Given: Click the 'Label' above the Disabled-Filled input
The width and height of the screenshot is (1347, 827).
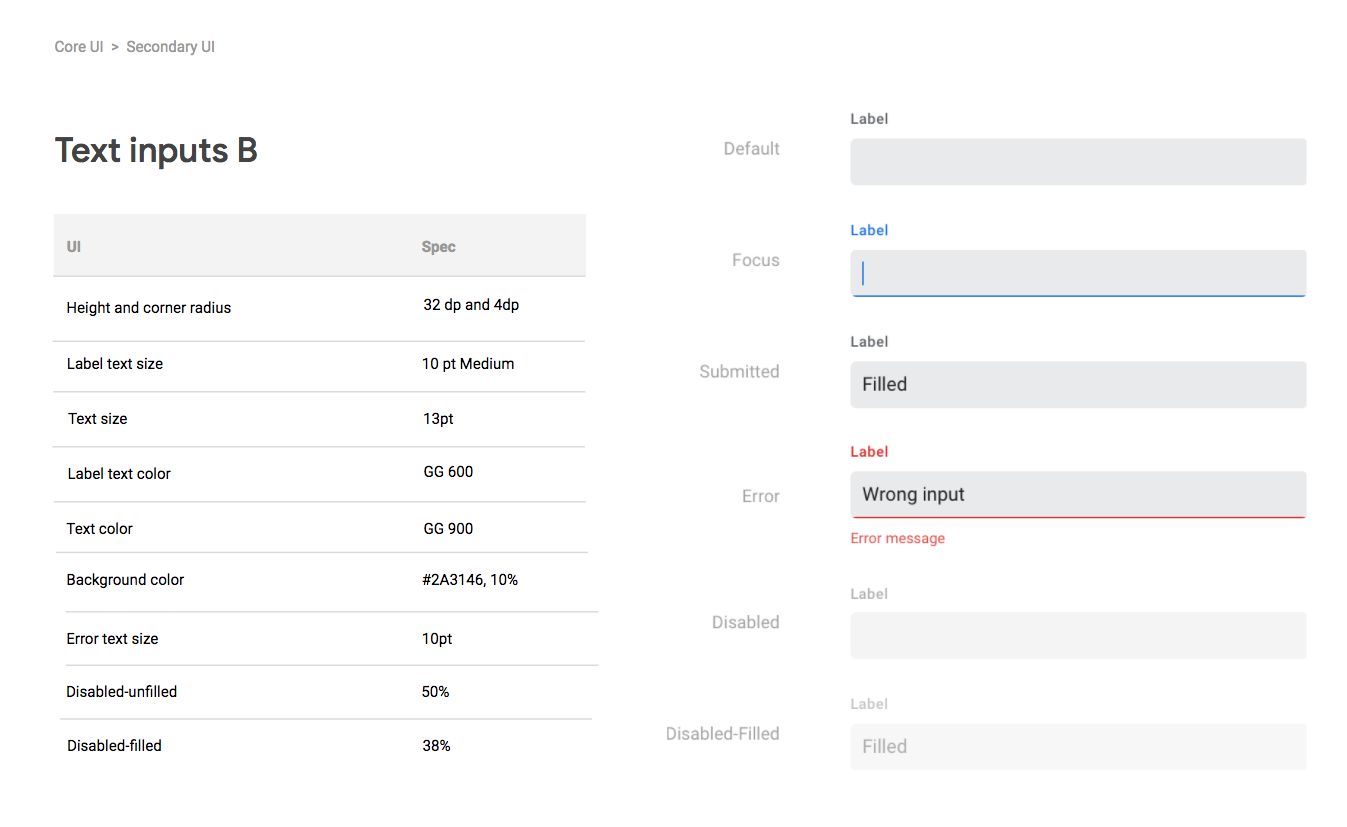Looking at the screenshot, I should click(869, 704).
